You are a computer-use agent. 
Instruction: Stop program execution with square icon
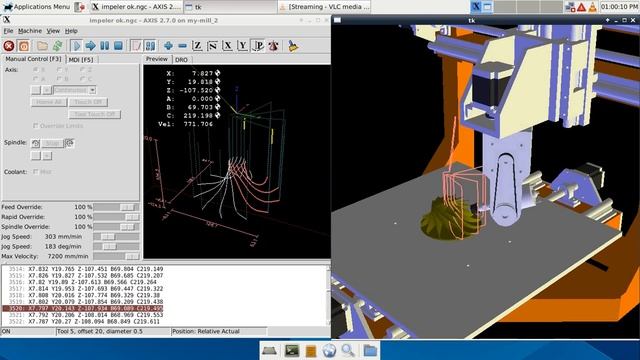click(x=118, y=46)
